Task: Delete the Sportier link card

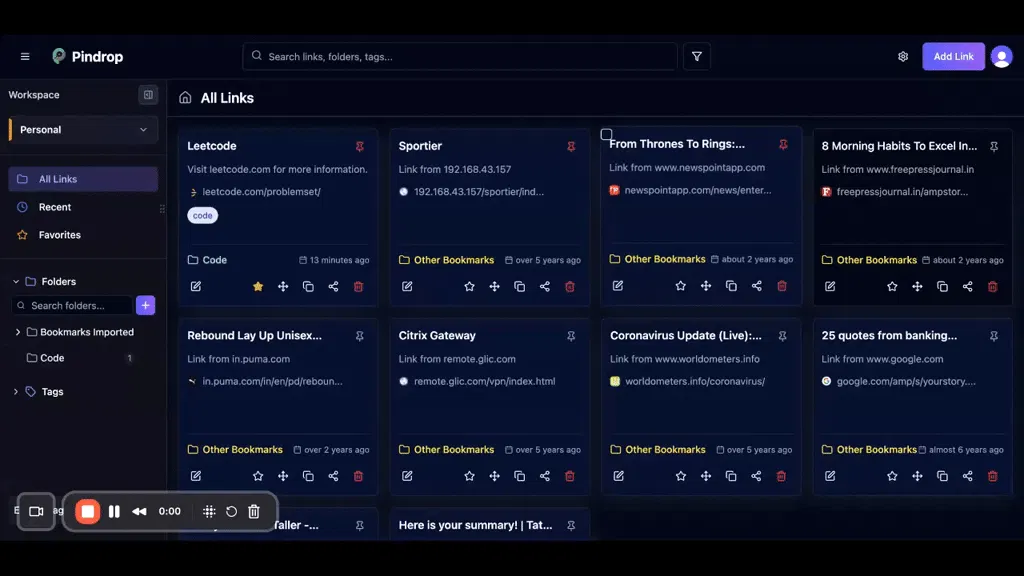Action: (x=570, y=287)
